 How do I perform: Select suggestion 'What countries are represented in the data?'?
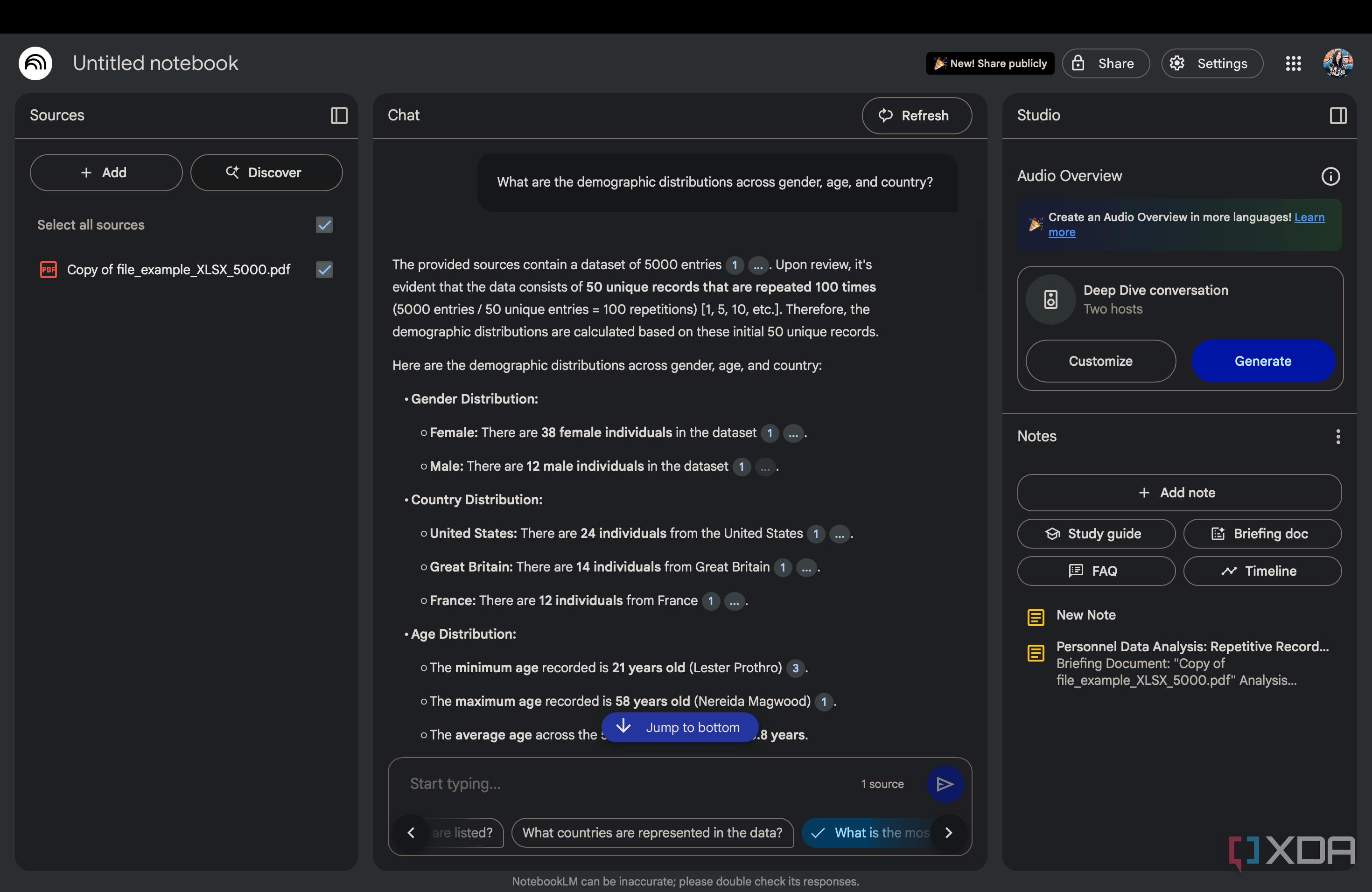[x=652, y=833]
